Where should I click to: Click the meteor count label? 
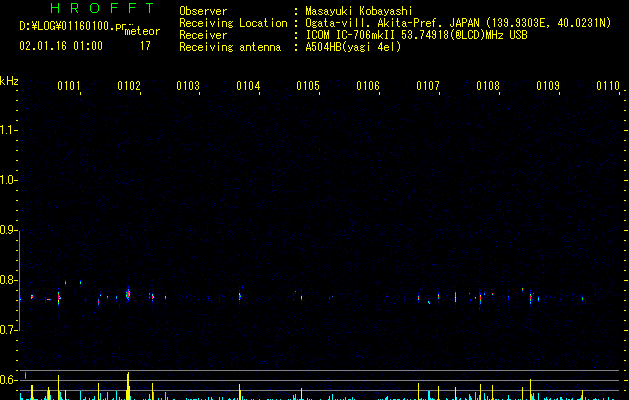[142, 31]
